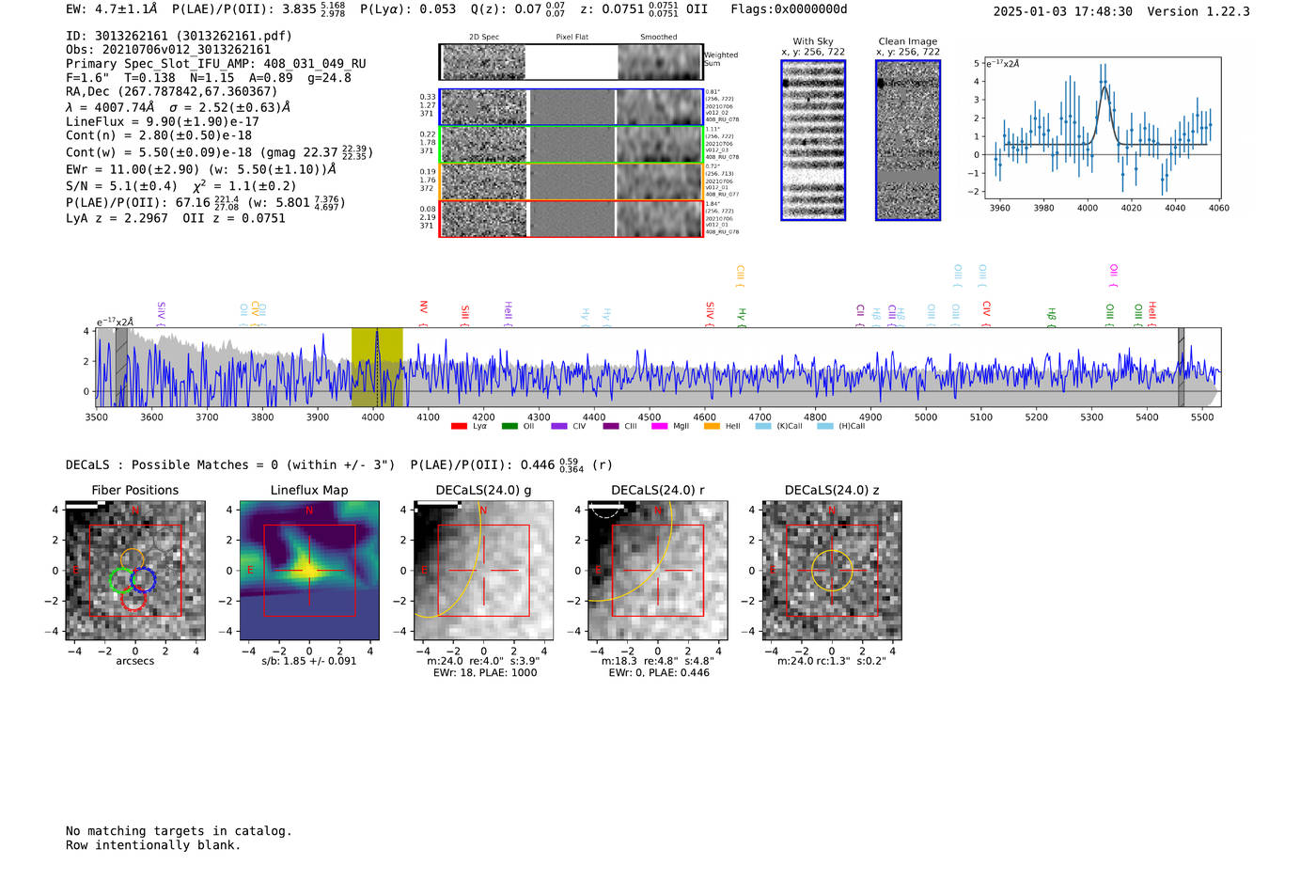
Task: Click the 2D Spec column header
Action: [484, 38]
